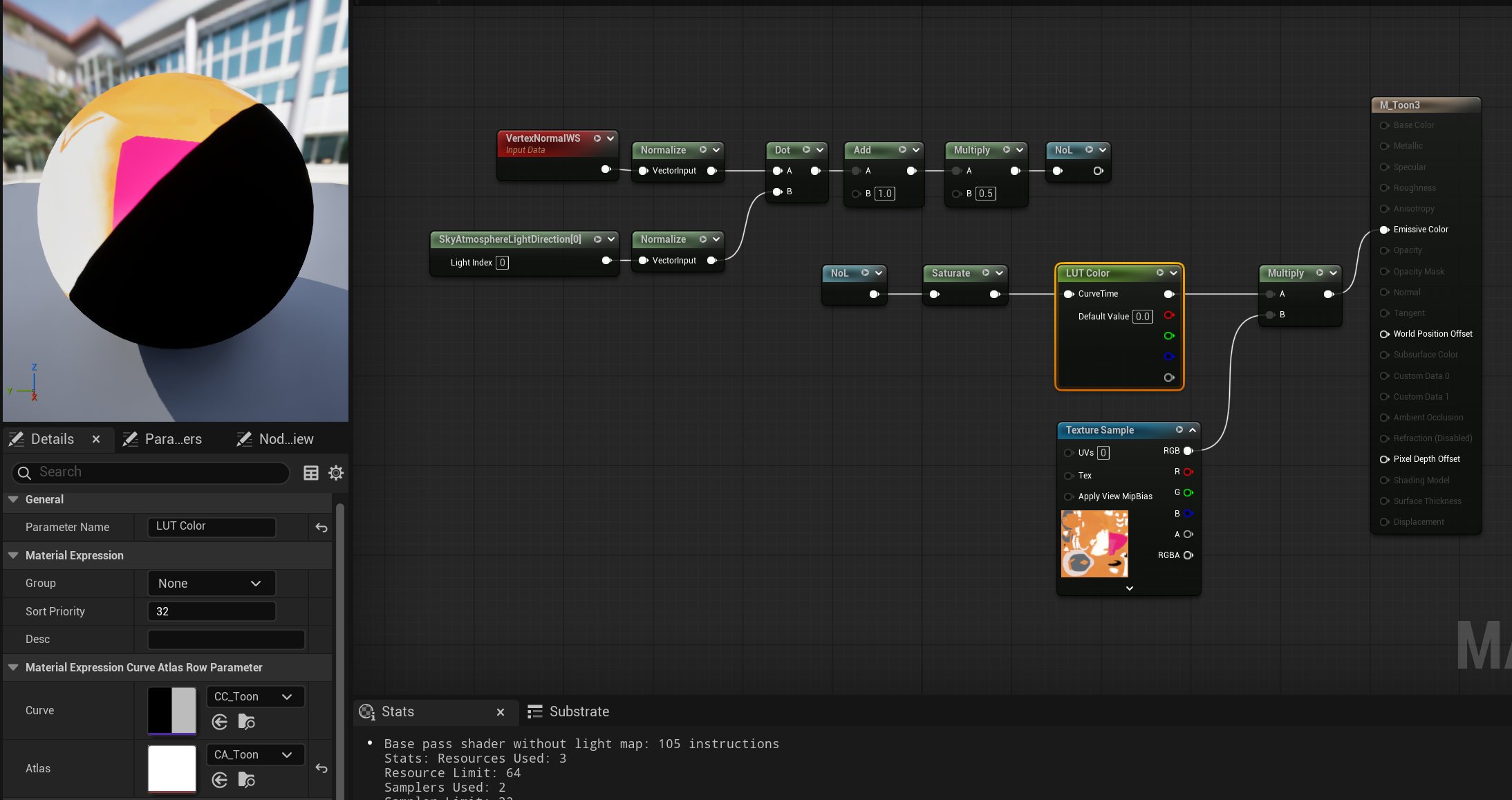1512x800 pixels.
Task: Click the Saturate node title
Action: pyautogui.click(x=951, y=273)
